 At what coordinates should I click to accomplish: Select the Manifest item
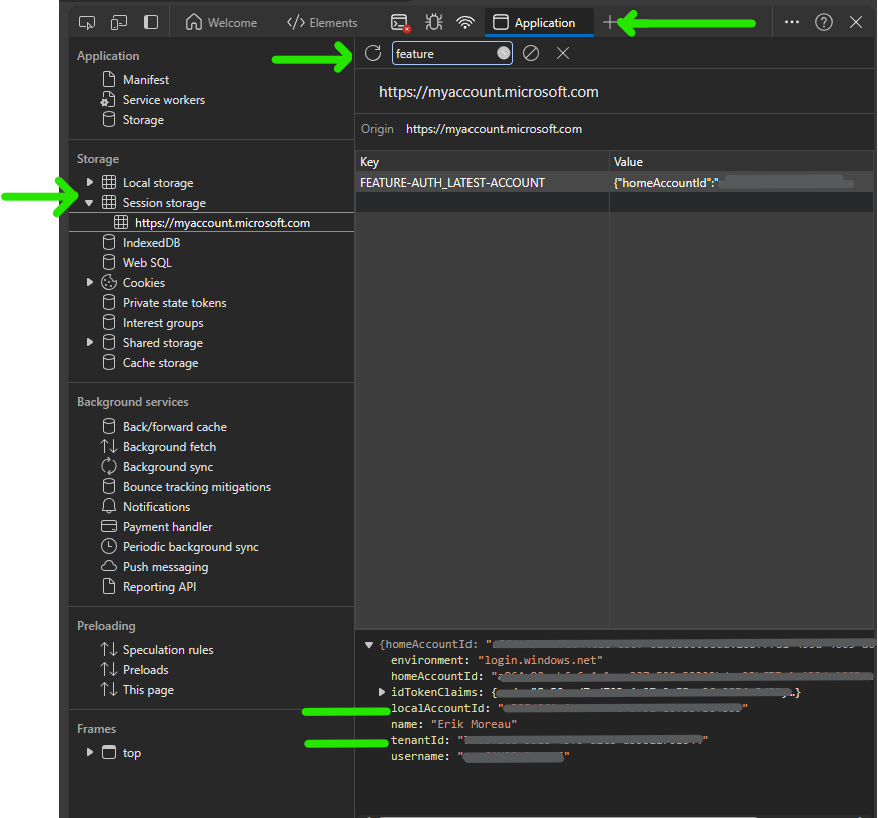coord(145,79)
